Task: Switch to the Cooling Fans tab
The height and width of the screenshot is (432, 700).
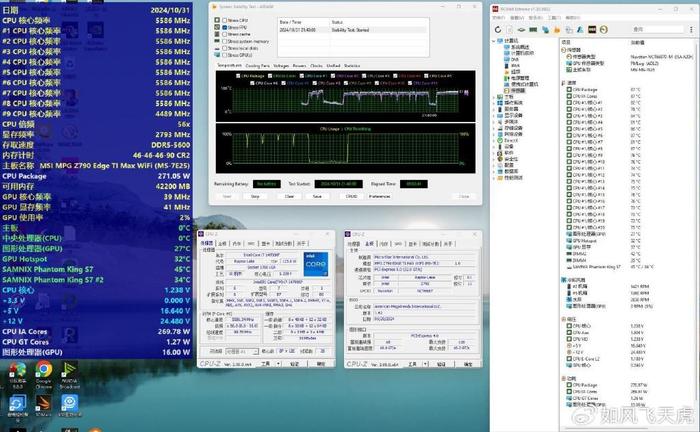Action: 258,66
